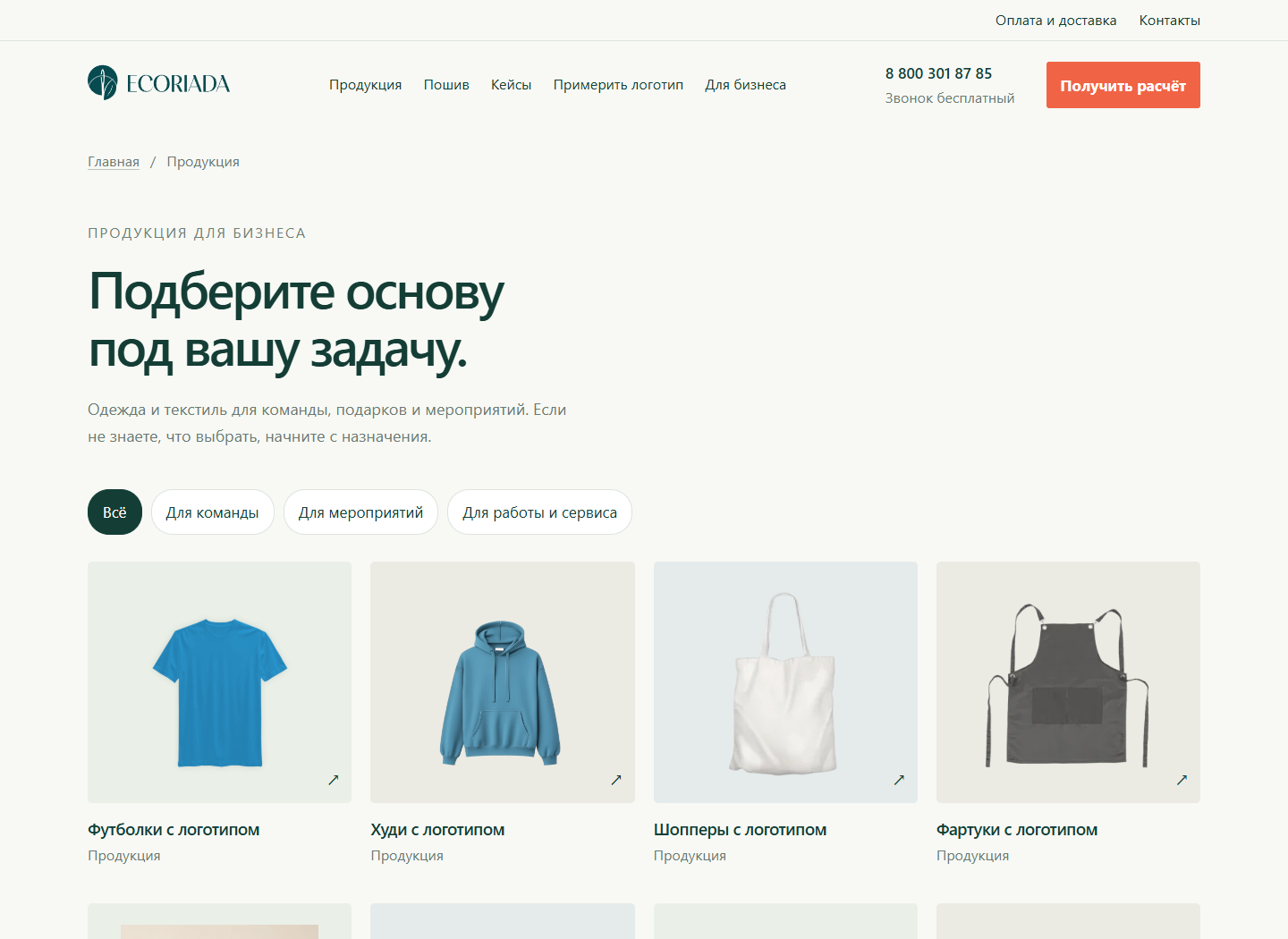Open the white tote bag product image

click(x=785, y=682)
